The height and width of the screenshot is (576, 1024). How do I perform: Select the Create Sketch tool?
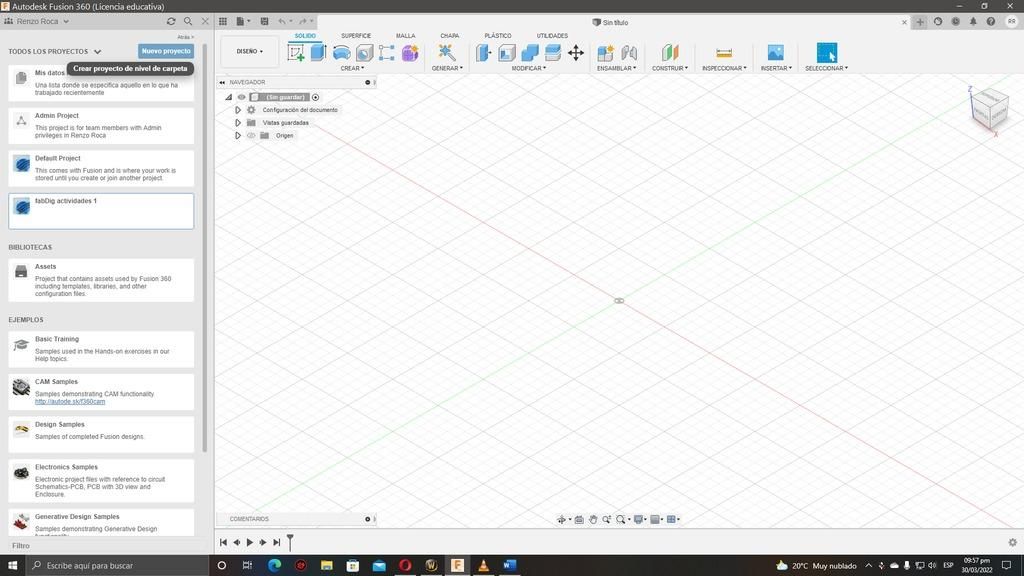point(296,53)
